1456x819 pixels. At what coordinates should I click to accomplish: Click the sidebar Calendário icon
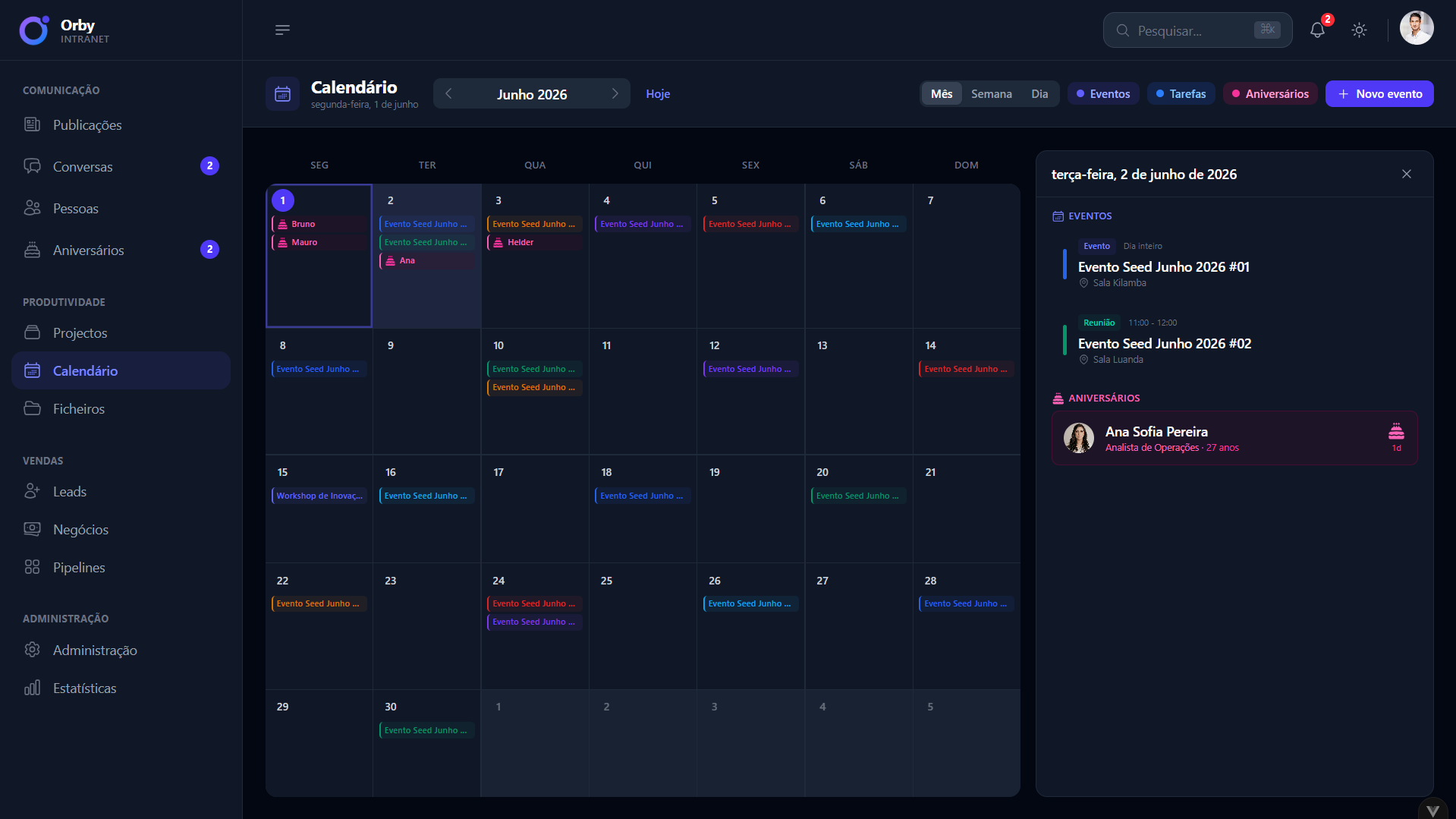coord(32,370)
